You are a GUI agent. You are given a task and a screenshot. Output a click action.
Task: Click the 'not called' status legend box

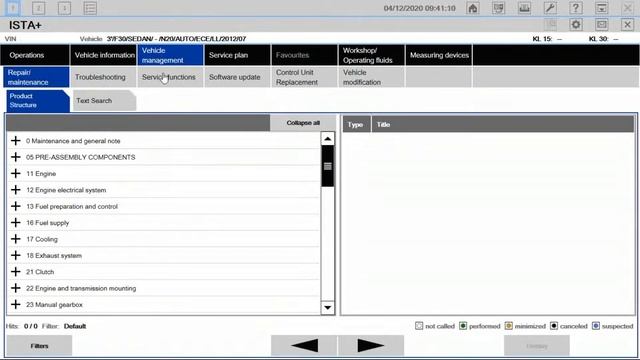tap(419, 326)
